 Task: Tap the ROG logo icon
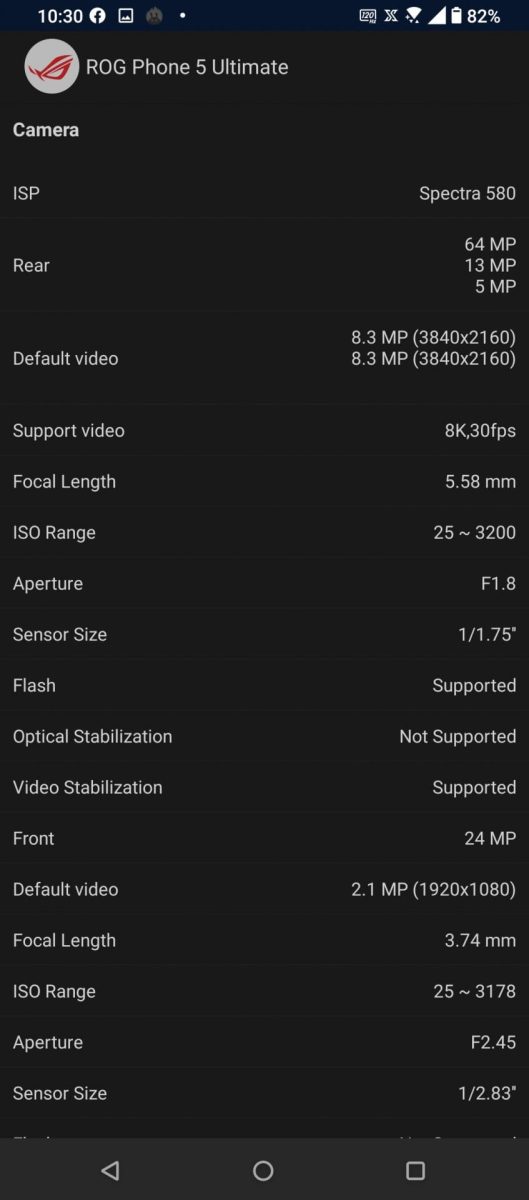[52, 67]
